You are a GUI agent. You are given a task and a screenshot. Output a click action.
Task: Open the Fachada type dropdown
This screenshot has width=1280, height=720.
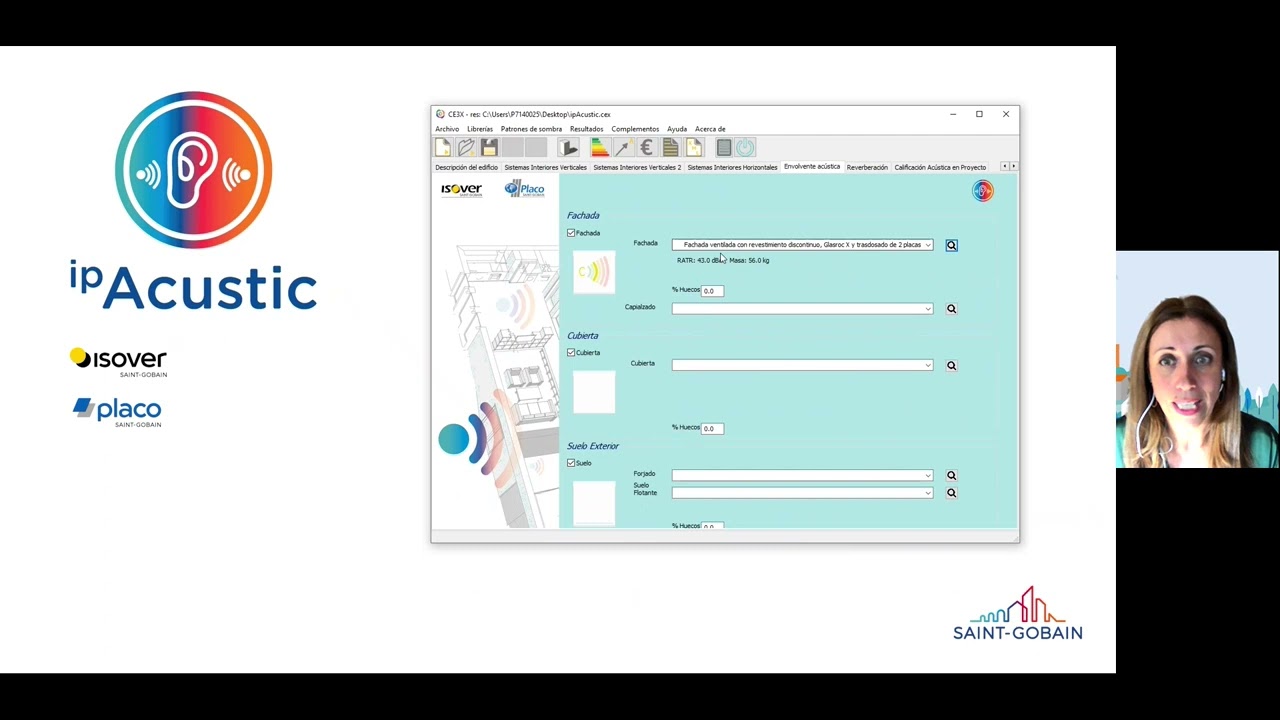(x=802, y=245)
